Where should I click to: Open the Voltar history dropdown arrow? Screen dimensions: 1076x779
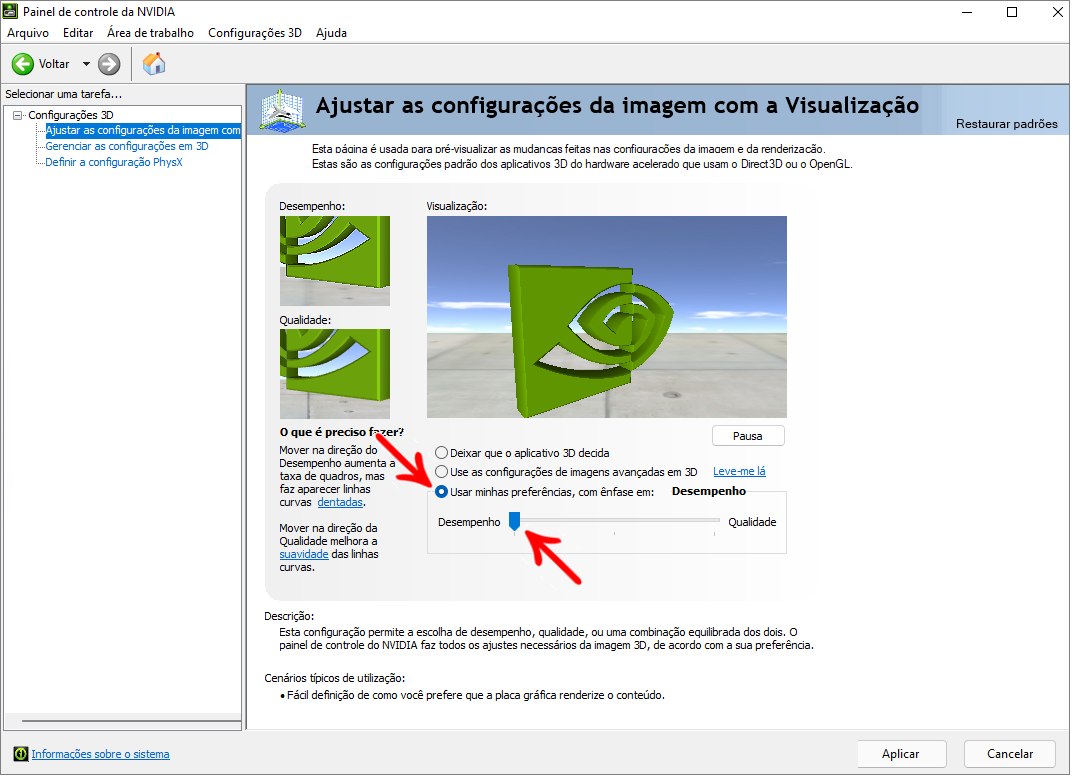click(86, 64)
